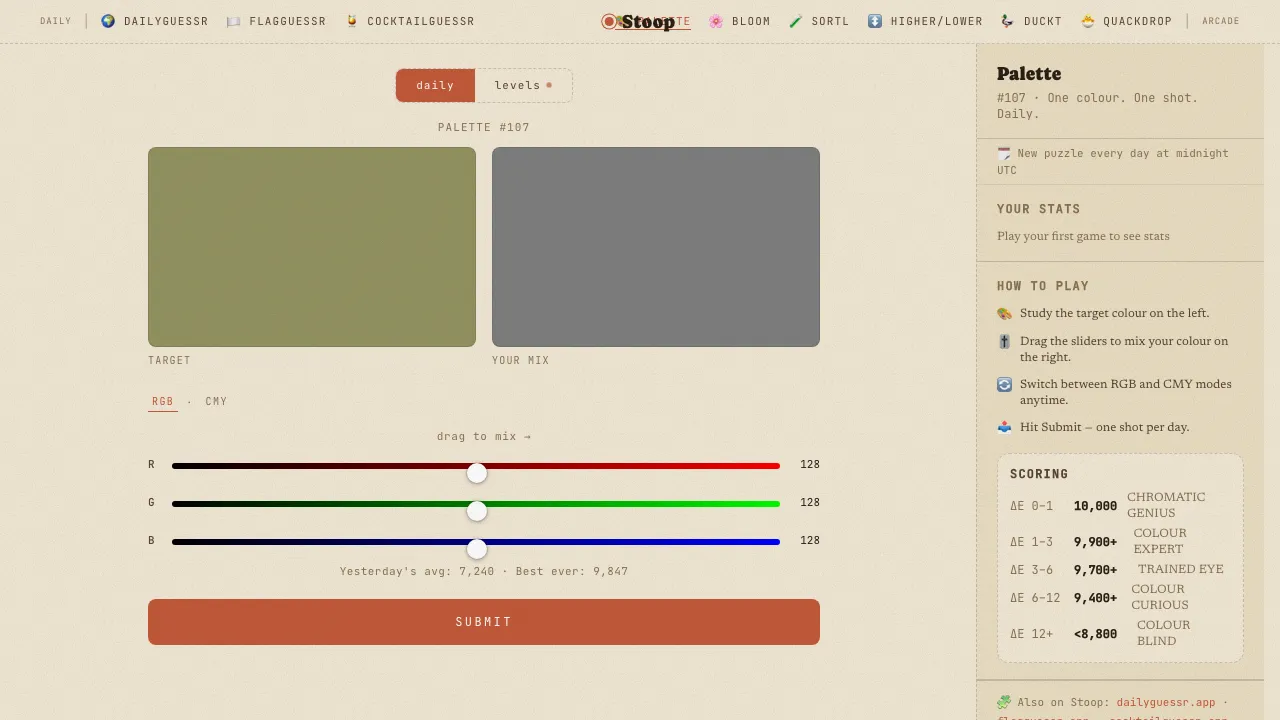Click the Higher/Lower arrow icon
This screenshot has height=720, width=1280.
click(875, 21)
